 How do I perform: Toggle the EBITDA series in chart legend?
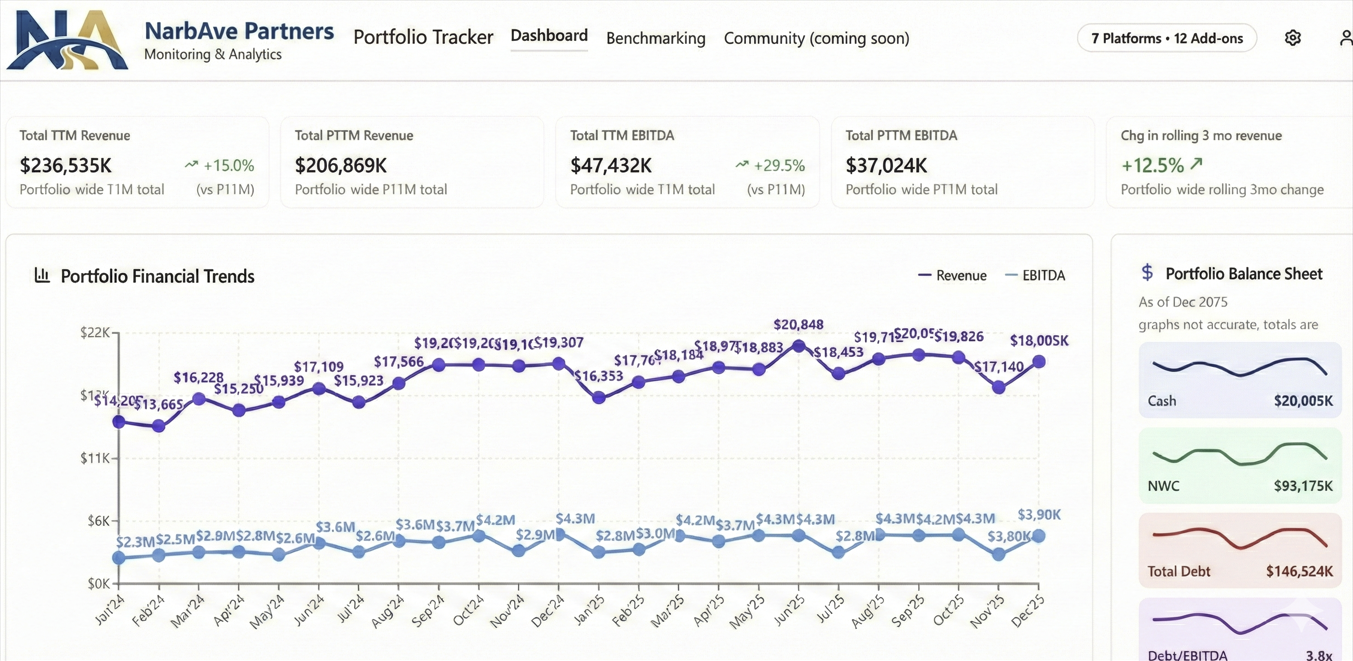1035,275
